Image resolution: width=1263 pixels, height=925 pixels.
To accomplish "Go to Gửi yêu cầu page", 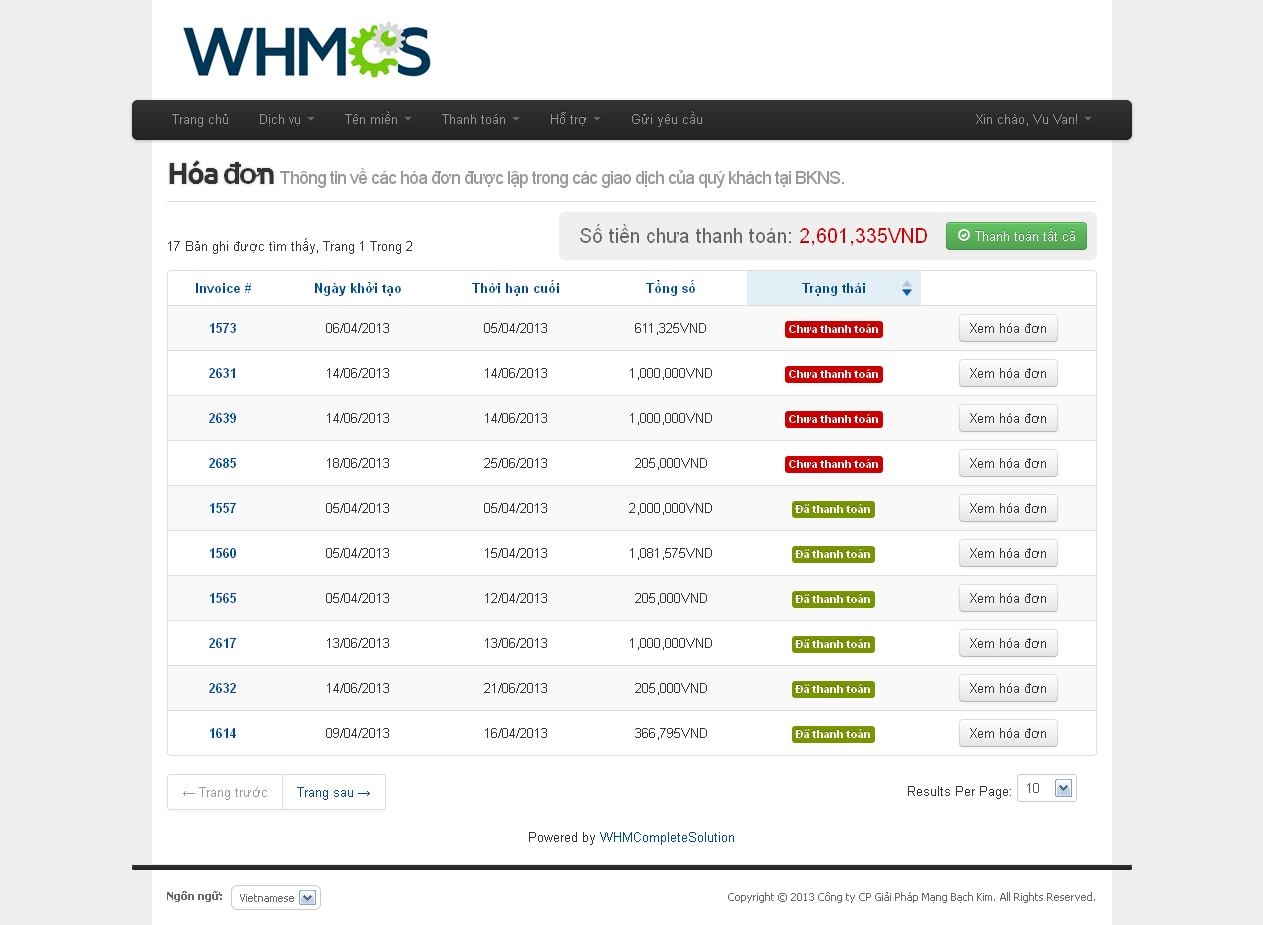I will point(666,120).
